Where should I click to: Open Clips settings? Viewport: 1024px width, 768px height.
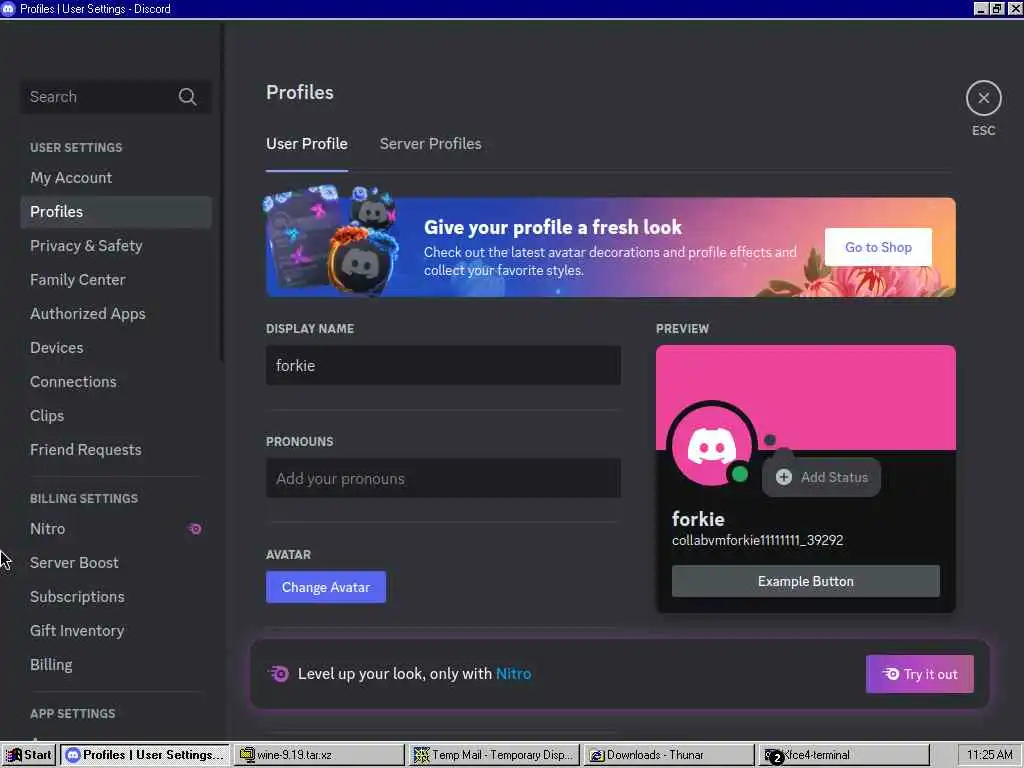click(x=116, y=415)
